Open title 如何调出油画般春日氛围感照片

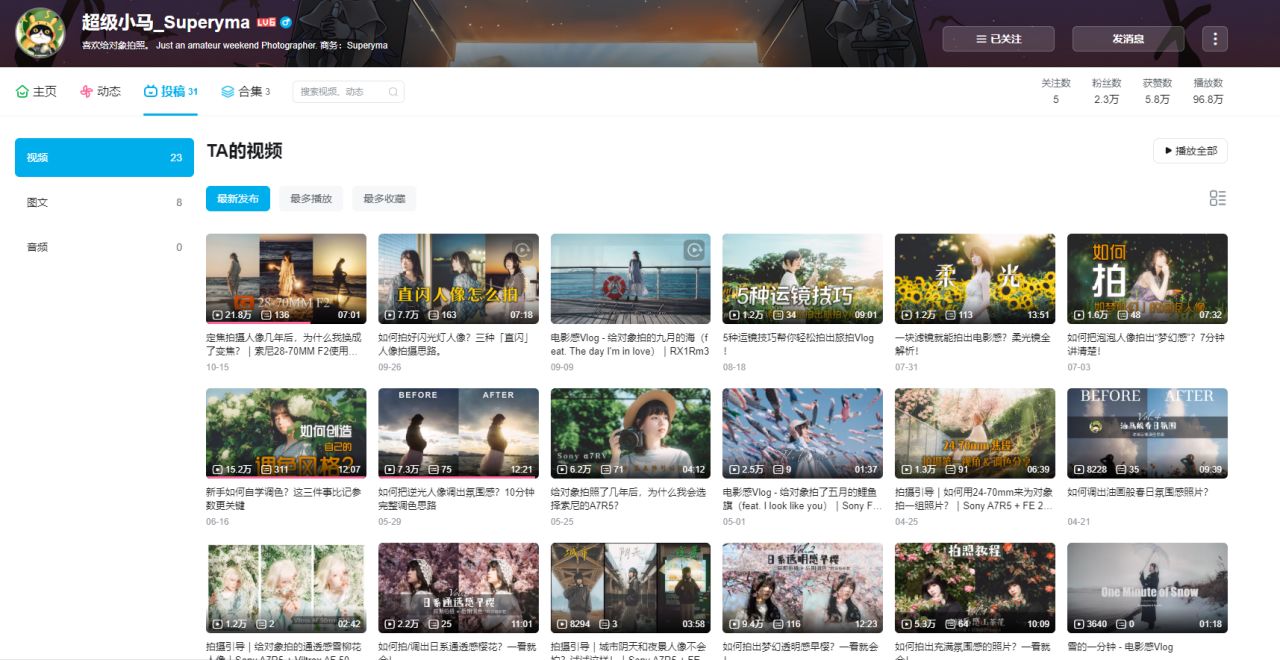pos(1137,492)
